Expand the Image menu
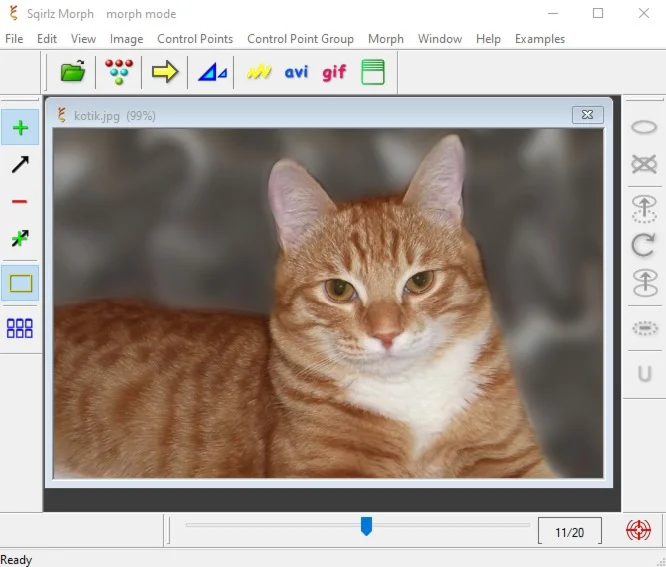The height and width of the screenshot is (567, 666). pyautogui.click(x=126, y=39)
